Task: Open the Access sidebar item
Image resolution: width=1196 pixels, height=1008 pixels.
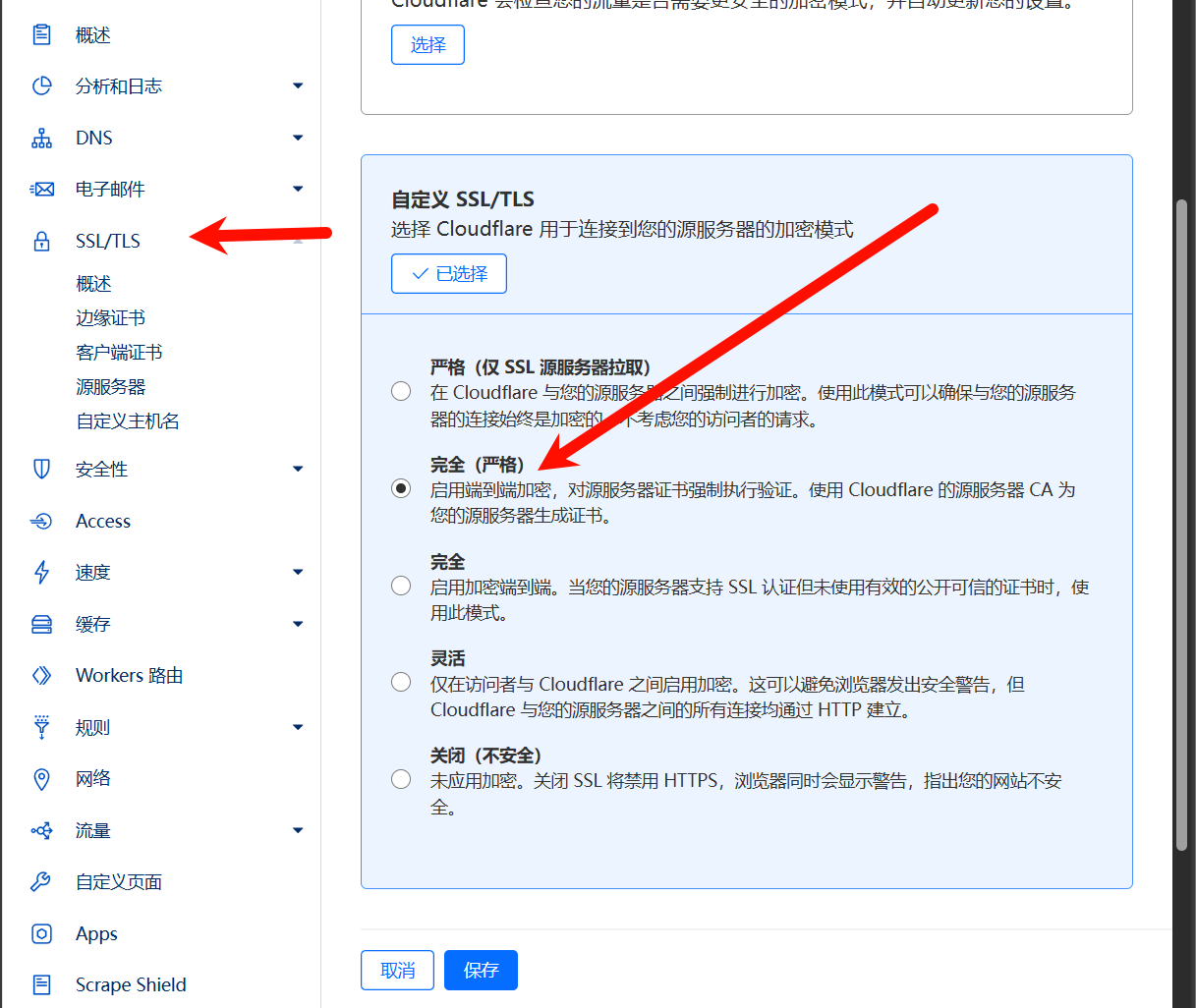Action: pyautogui.click(x=103, y=522)
